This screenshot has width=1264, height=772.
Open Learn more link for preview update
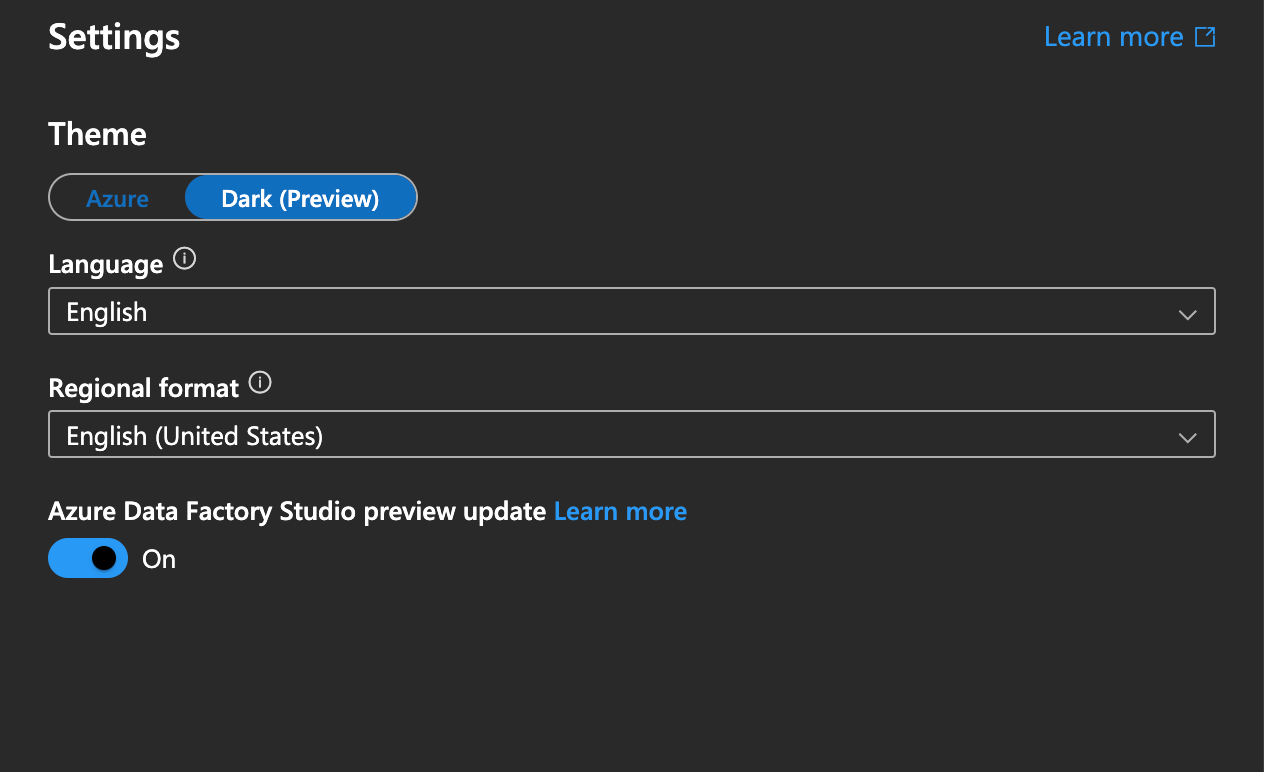pos(620,511)
